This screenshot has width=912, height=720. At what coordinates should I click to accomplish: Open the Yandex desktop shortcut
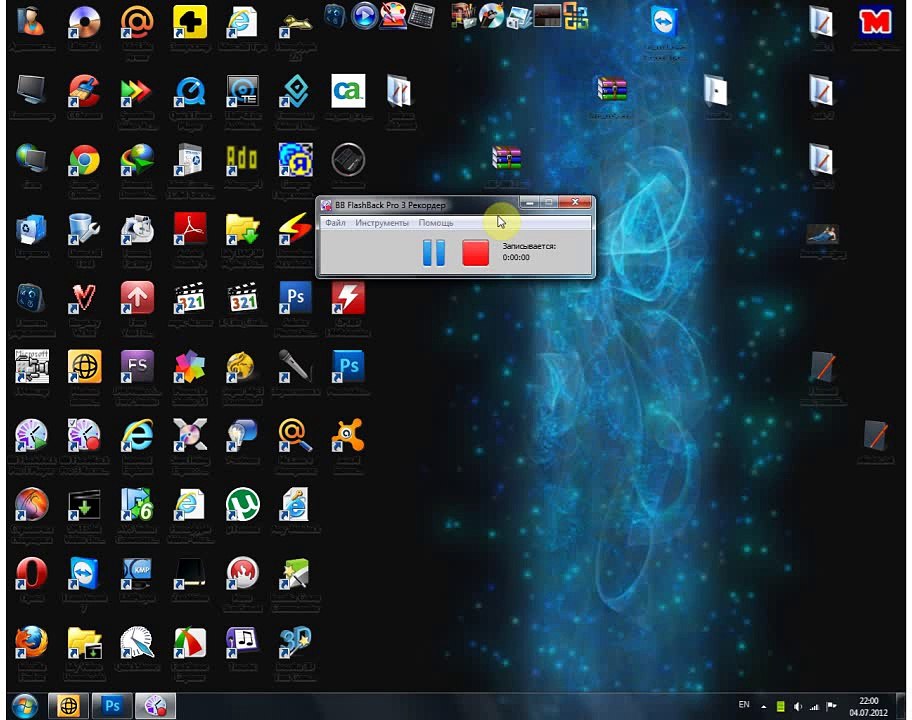(295, 161)
